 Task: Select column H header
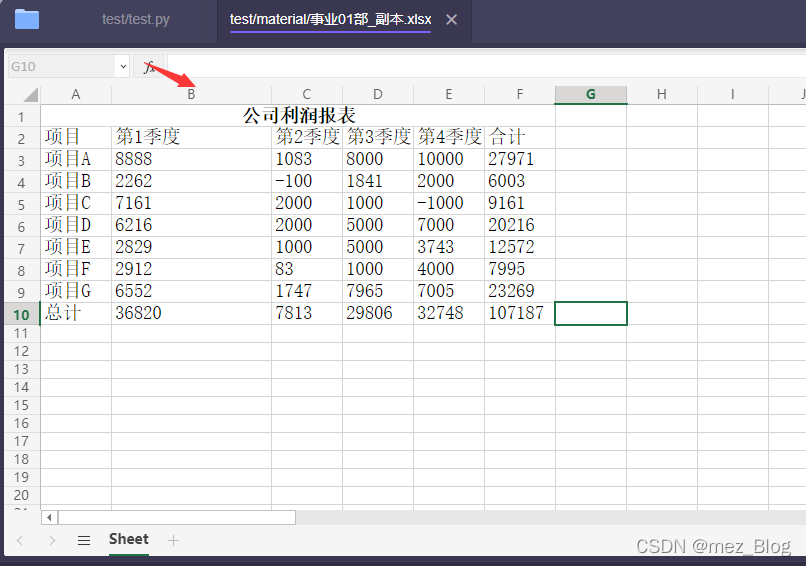click(x=662, y=95)
